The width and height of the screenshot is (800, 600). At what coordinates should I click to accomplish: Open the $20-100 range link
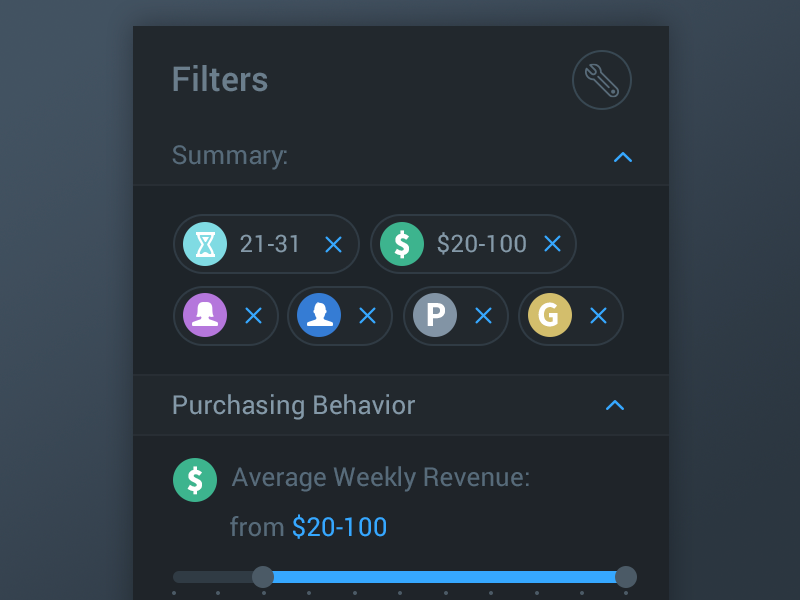click(339, 526)
